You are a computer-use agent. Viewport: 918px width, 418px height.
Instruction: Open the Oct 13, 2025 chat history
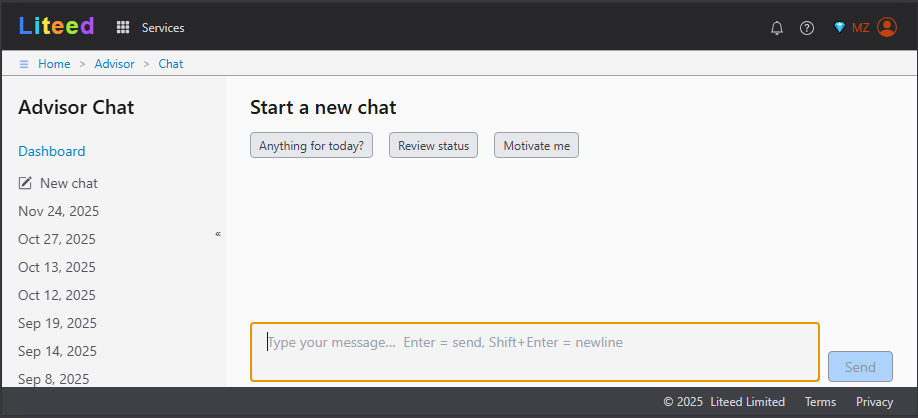coord(57,267)
